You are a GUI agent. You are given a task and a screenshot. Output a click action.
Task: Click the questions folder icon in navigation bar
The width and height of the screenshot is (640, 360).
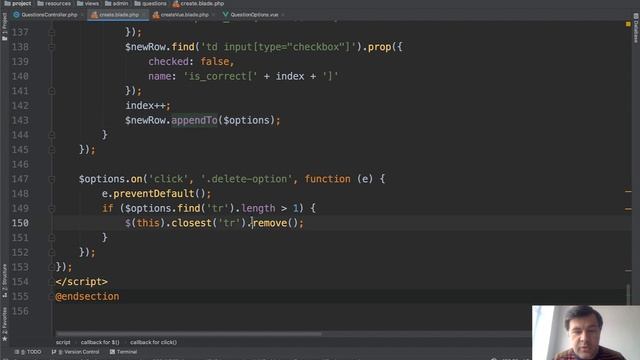click(x=138, y=3)
